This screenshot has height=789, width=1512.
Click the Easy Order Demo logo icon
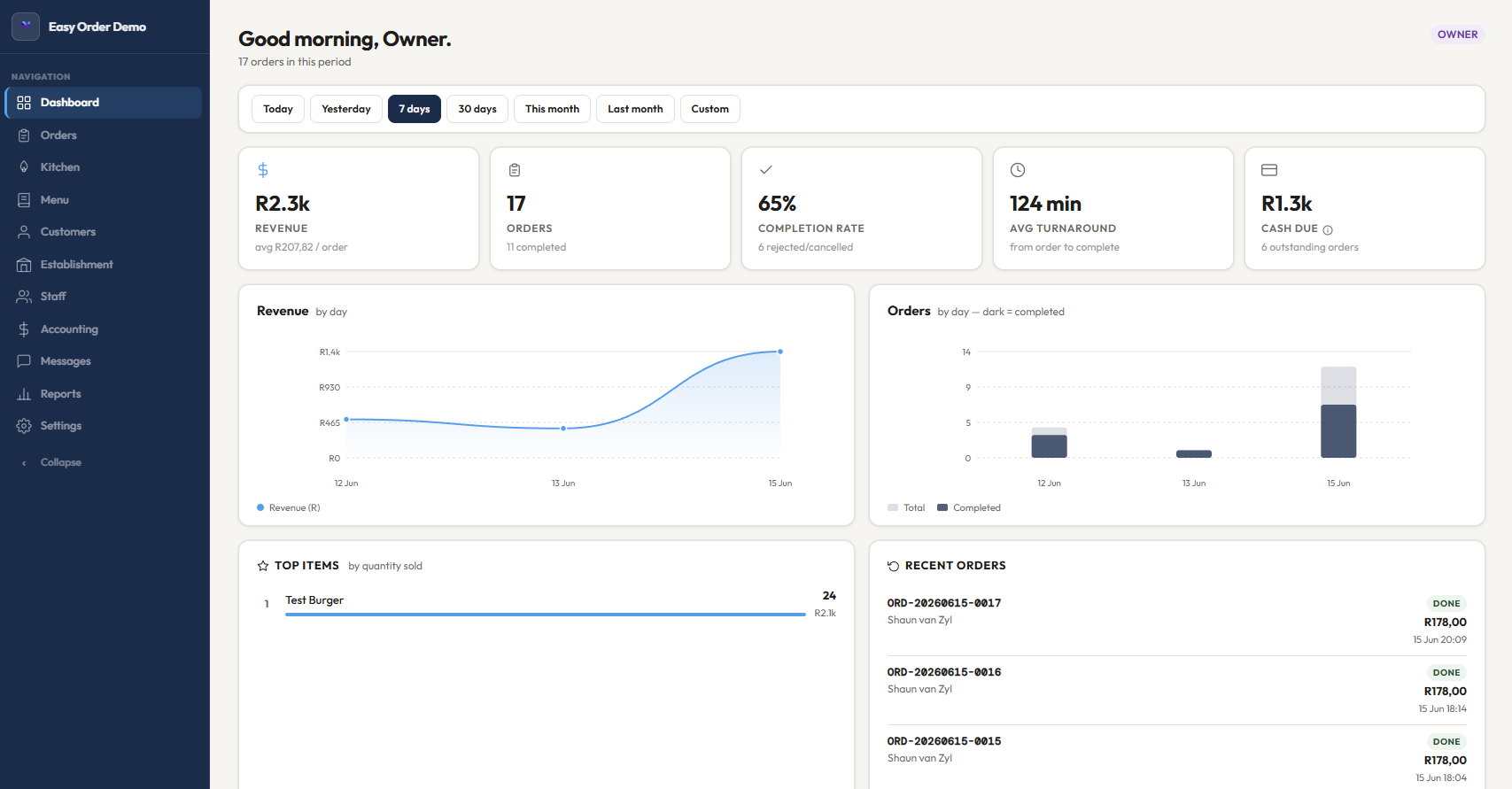(26, 27)
